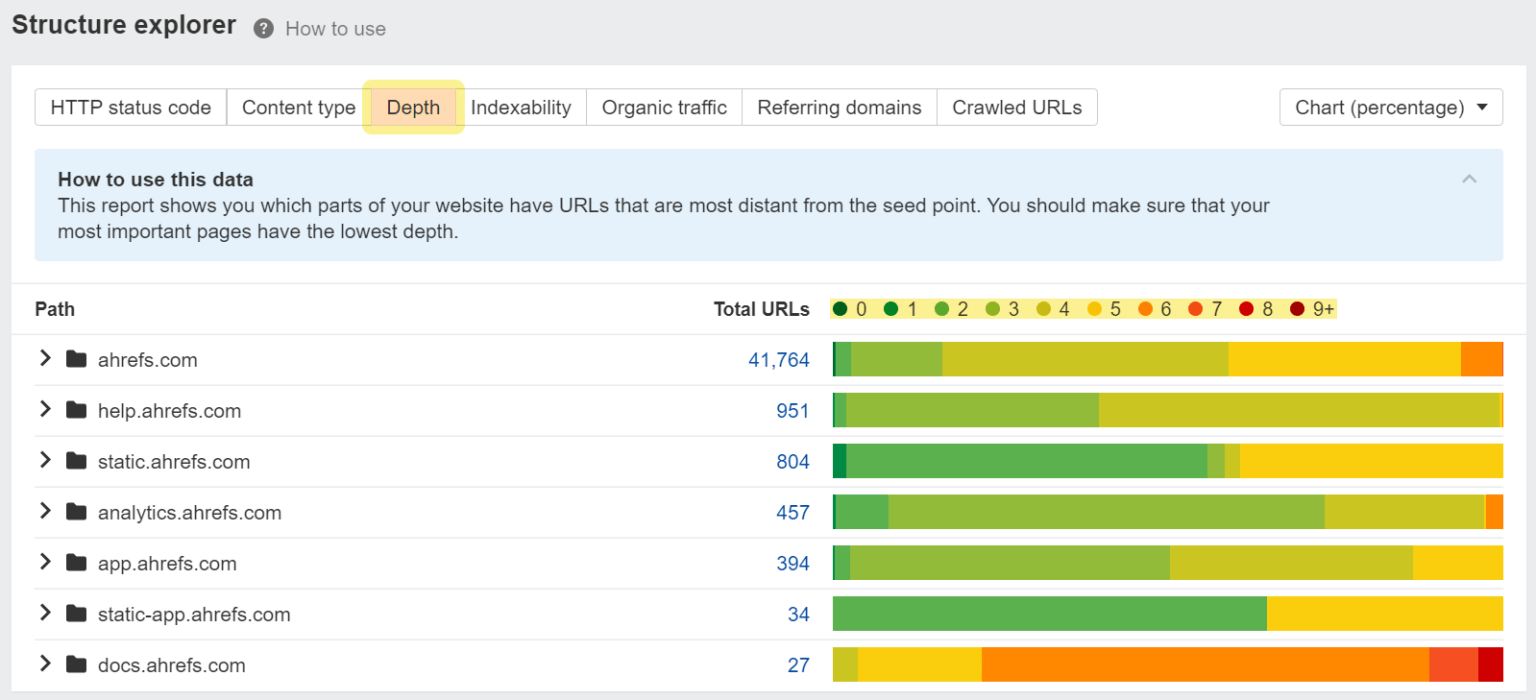The image size is (1536, 700).
Task: Open the help question mark icon
Action: click(262, 28)
